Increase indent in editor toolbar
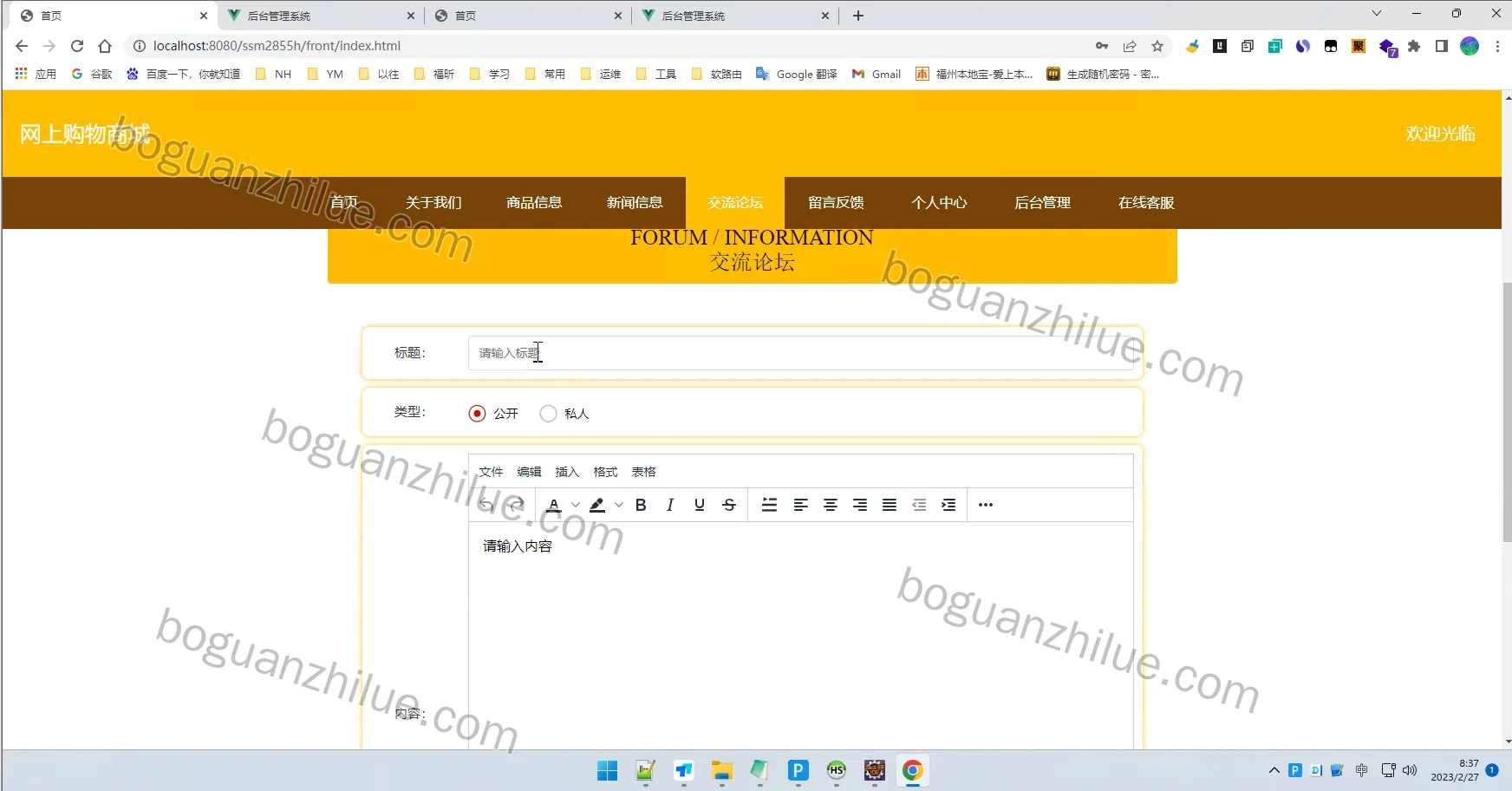1512x791 pixels. point(948,505)
